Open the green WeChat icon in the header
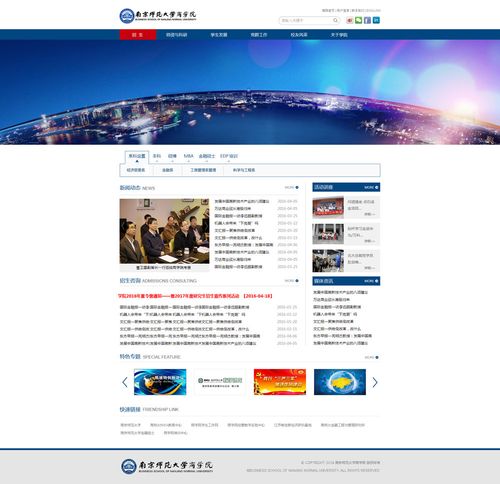 click(359, 20)
